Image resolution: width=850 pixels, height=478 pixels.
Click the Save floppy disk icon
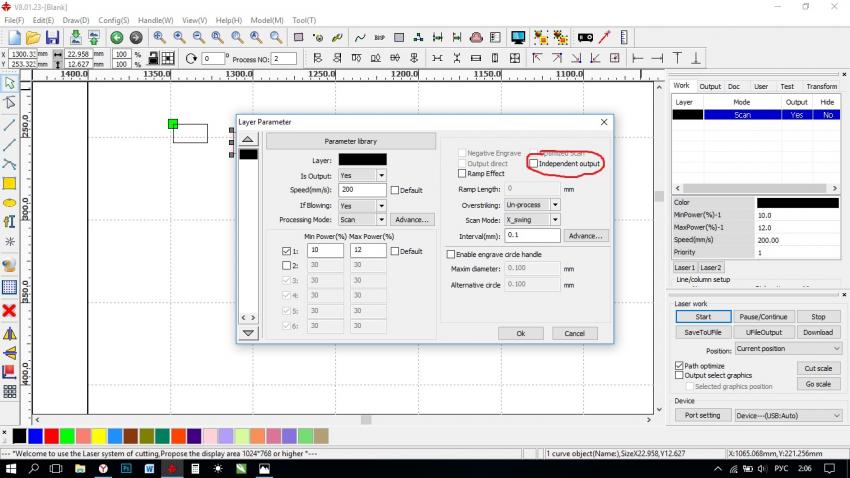click(53, 37)
